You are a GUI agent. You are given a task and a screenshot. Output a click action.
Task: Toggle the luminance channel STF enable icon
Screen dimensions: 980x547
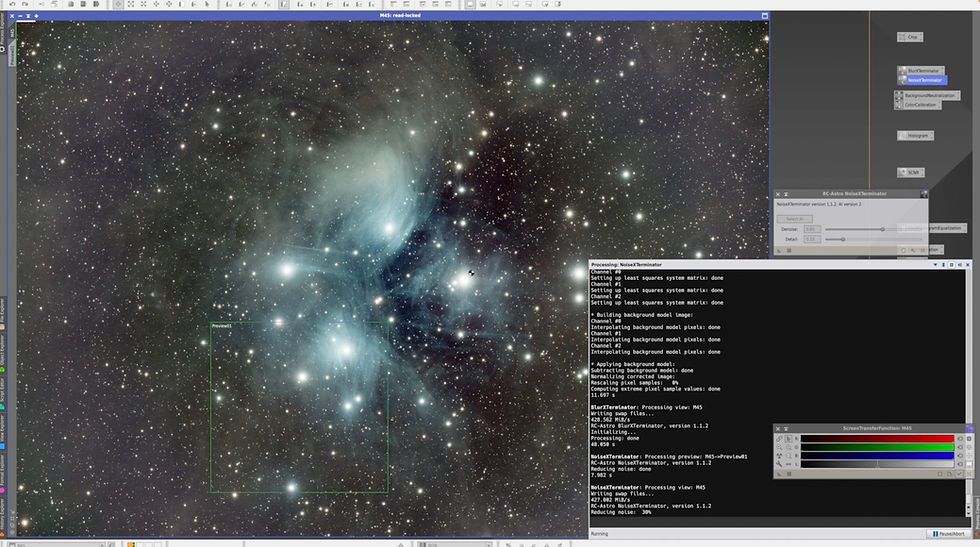click(961, 464)
